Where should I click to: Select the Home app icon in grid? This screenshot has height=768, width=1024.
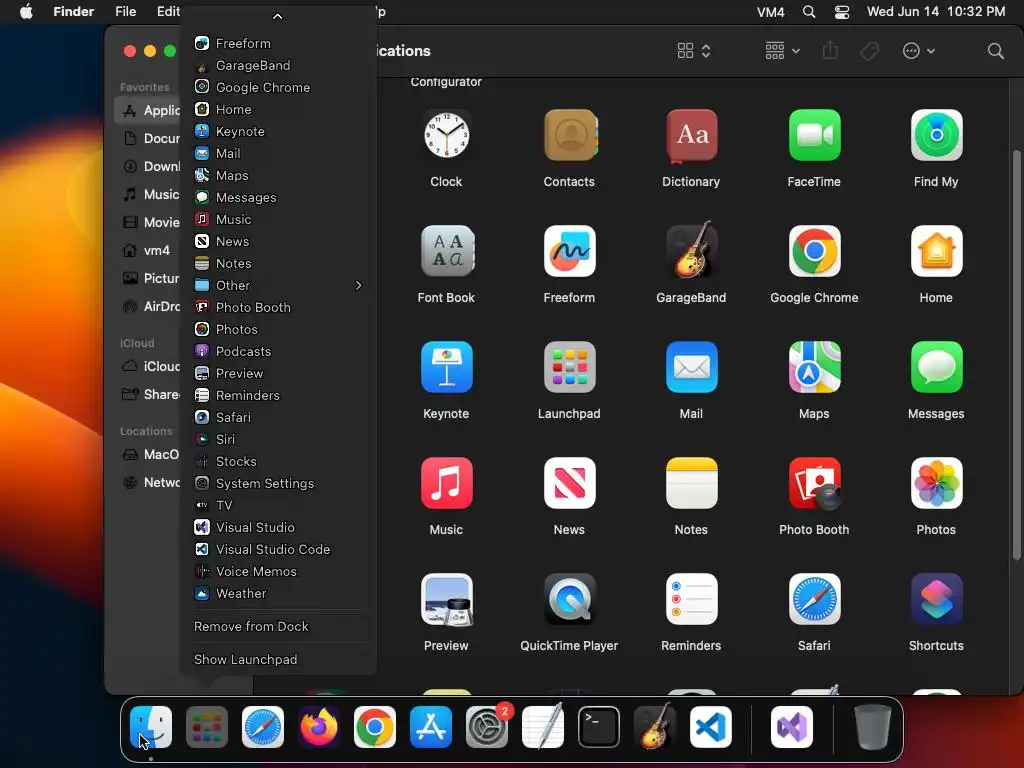coord(936,251)
